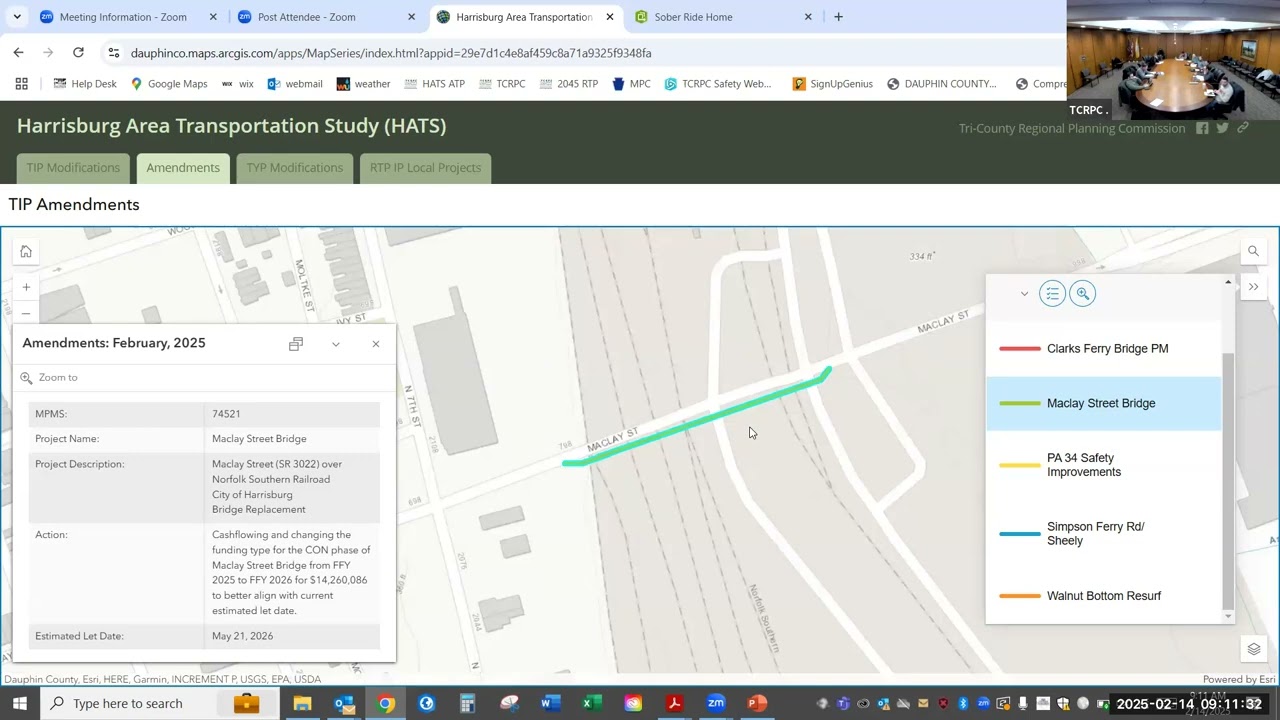Screen dimensions: 1280x720
Task: Open Outlook from the taskbar
Action: 344,703
